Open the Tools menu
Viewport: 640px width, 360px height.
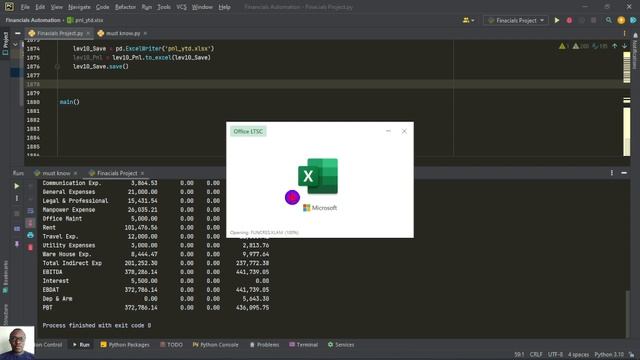click(164, 7)
